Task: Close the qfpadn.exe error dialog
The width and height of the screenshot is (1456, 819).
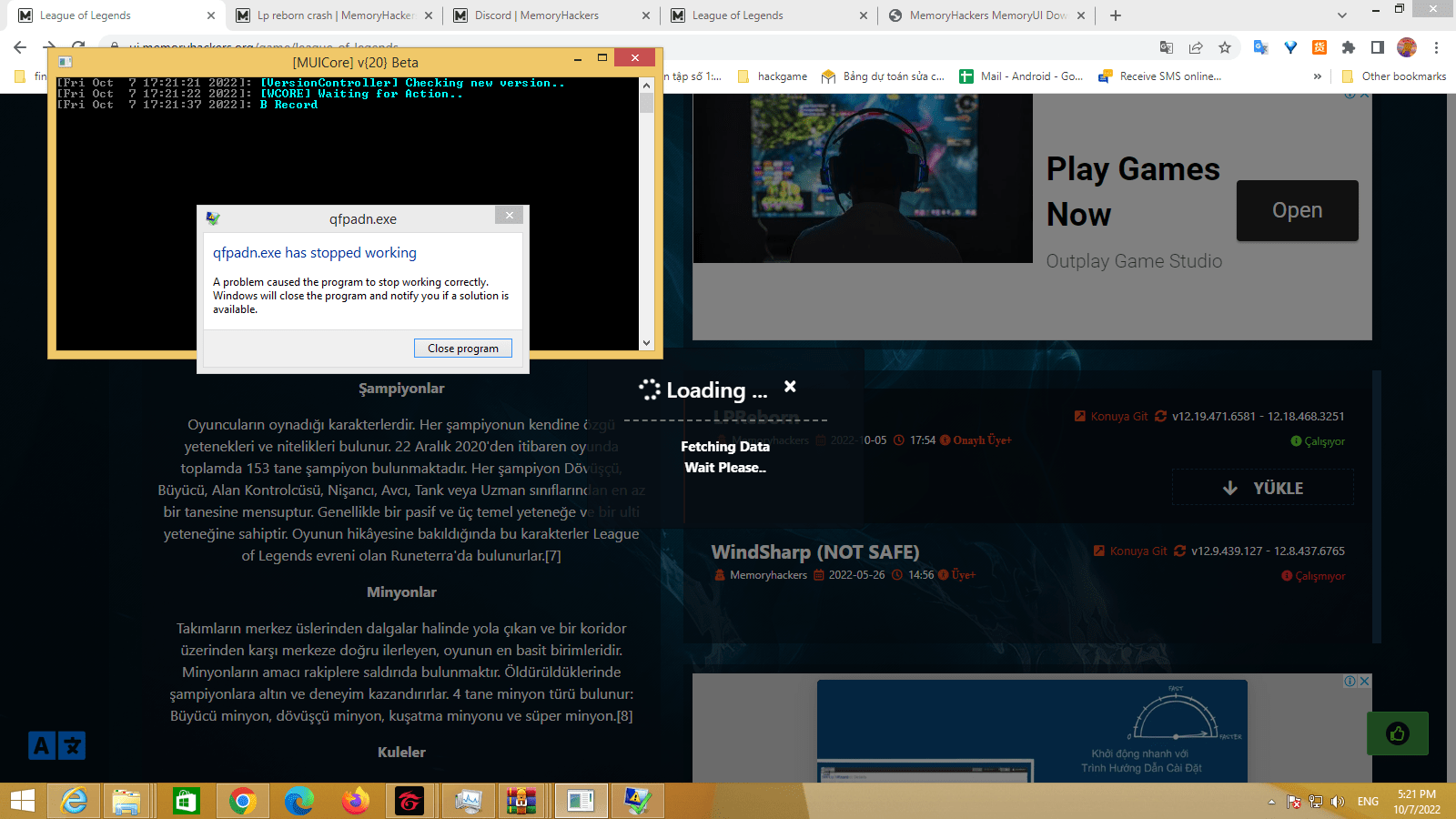Action: 510,216
